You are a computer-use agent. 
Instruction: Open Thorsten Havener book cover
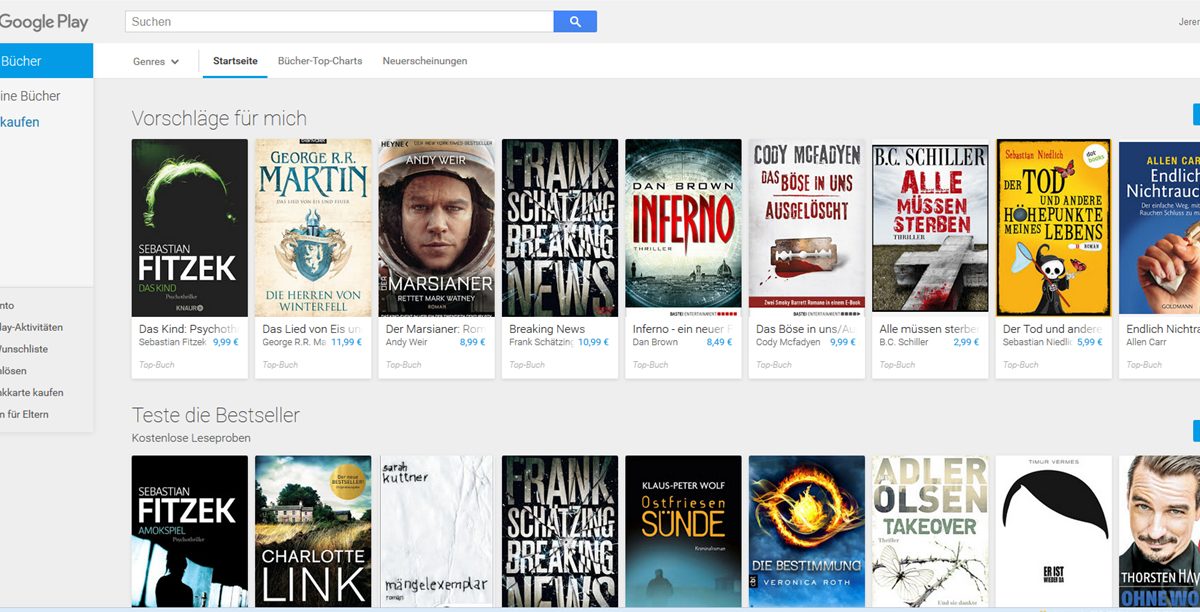click(1160, 531)
